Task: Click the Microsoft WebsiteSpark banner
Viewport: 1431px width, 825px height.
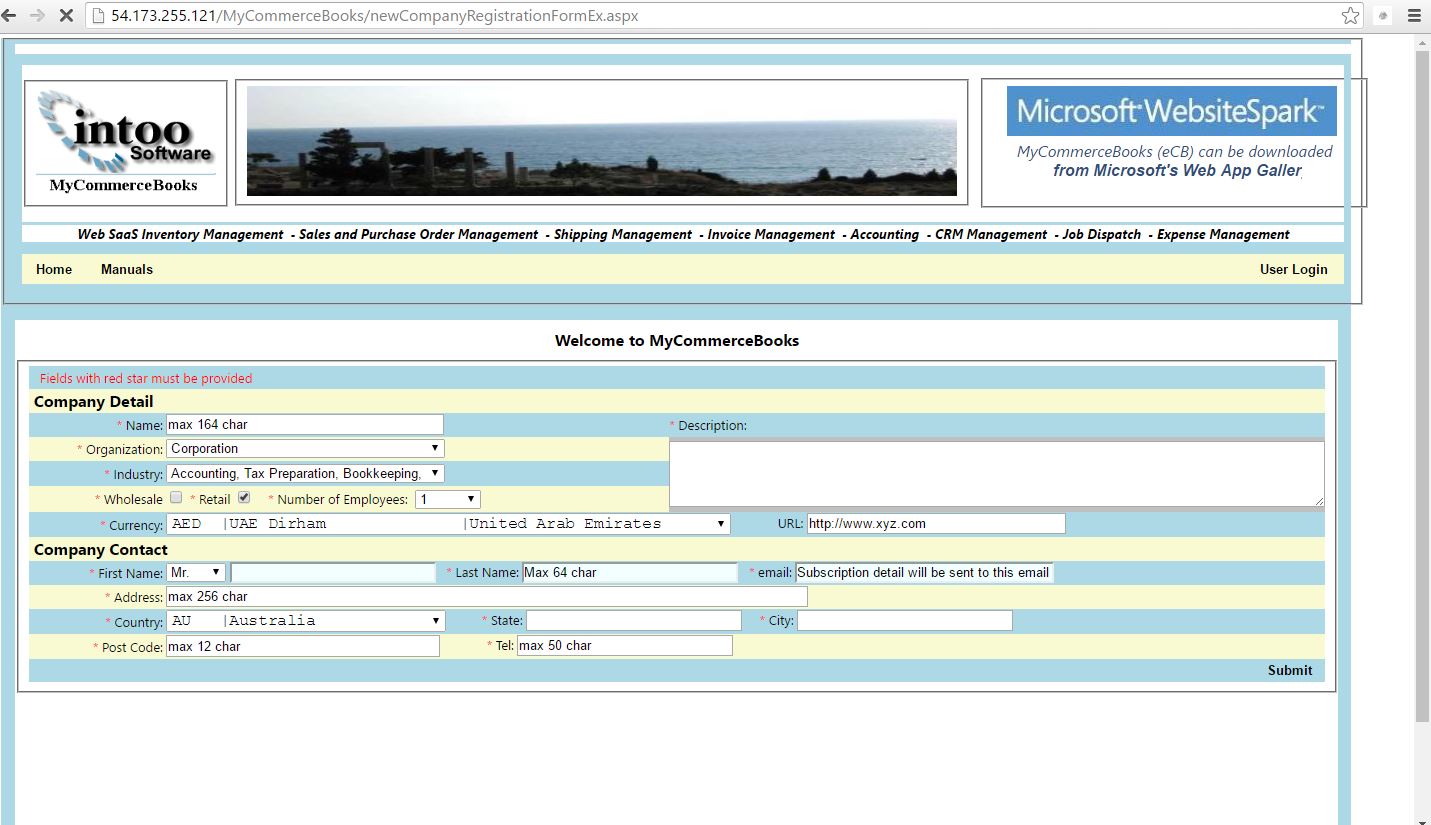Action: click(x=1171, y=111)
